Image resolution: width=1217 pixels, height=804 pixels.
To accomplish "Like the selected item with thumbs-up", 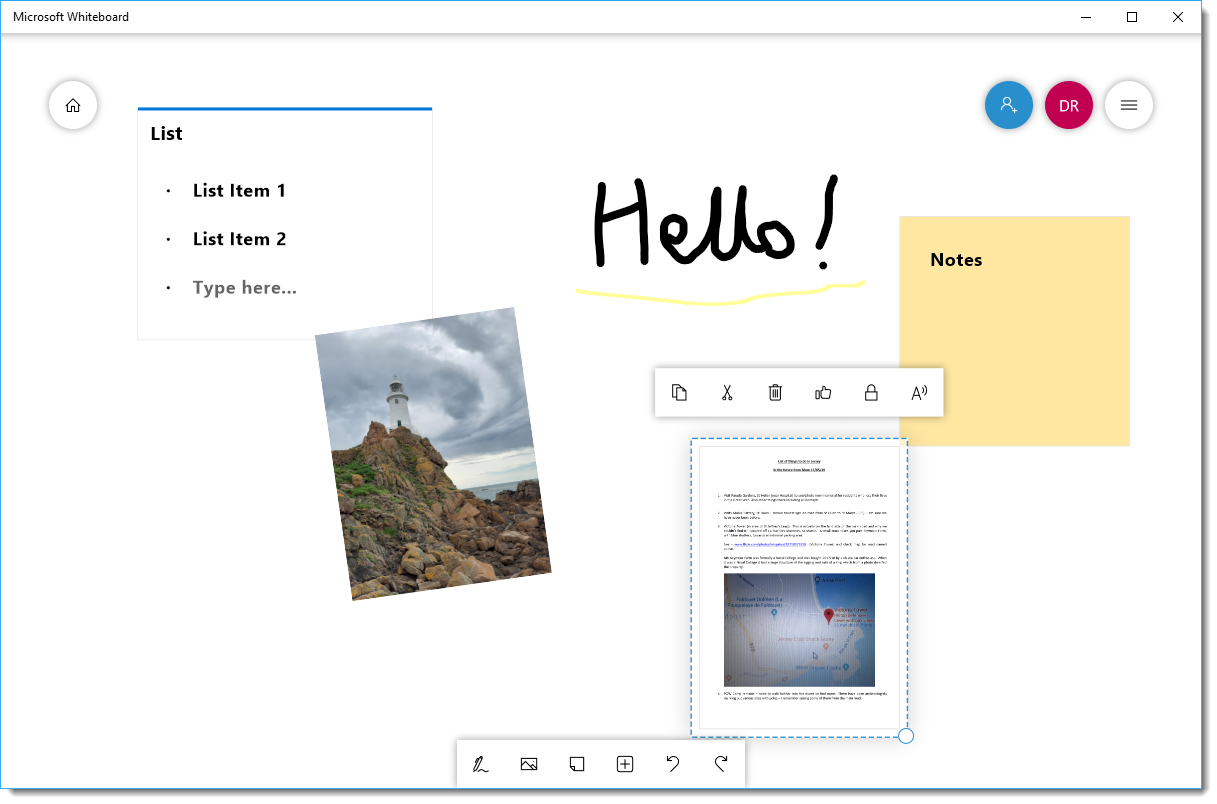I will click(x=823, y=393).
